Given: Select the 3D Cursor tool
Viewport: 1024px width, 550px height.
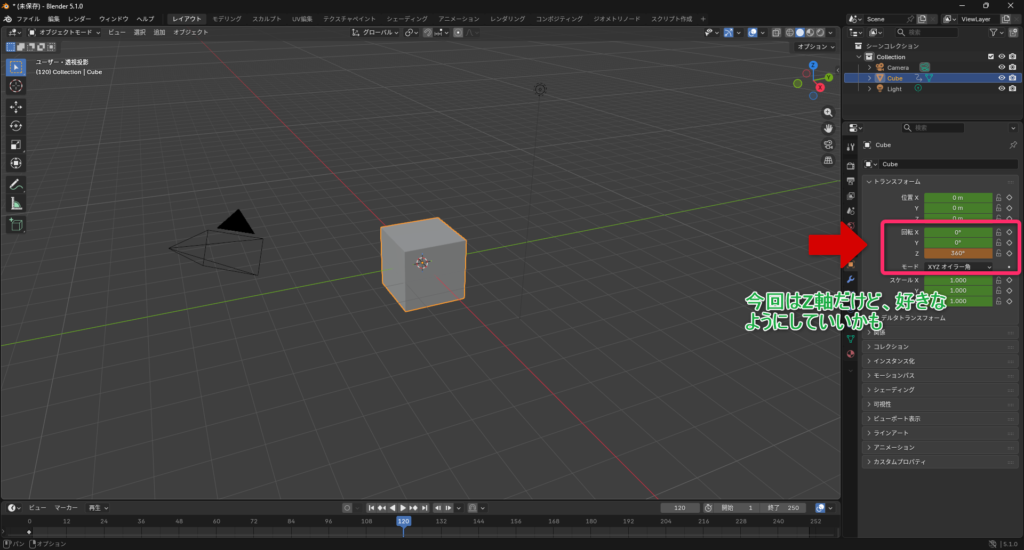Looking at the screenshot, I should 16,86.
